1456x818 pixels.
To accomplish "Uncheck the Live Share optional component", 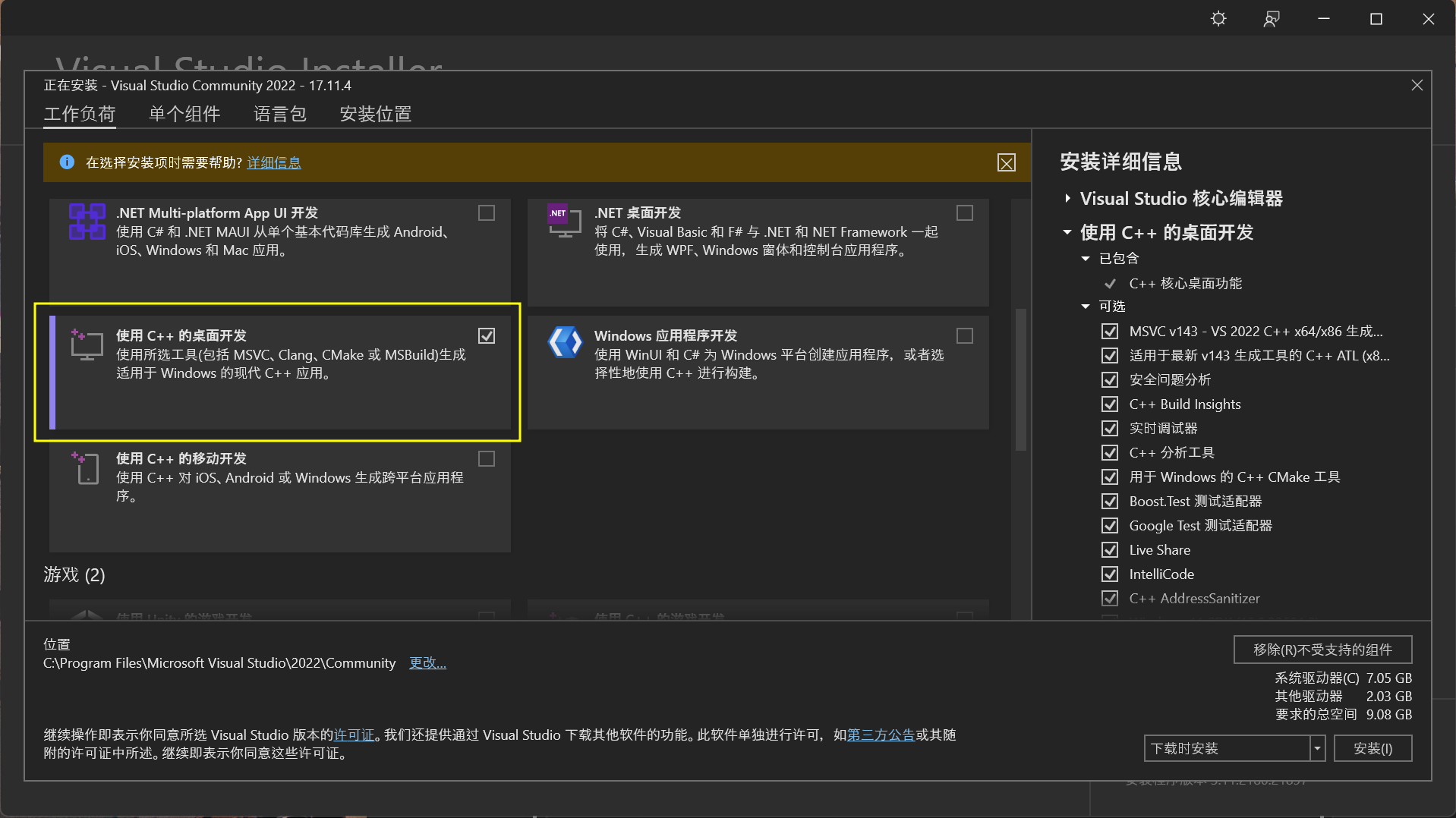I will (x=1110, y=550).
